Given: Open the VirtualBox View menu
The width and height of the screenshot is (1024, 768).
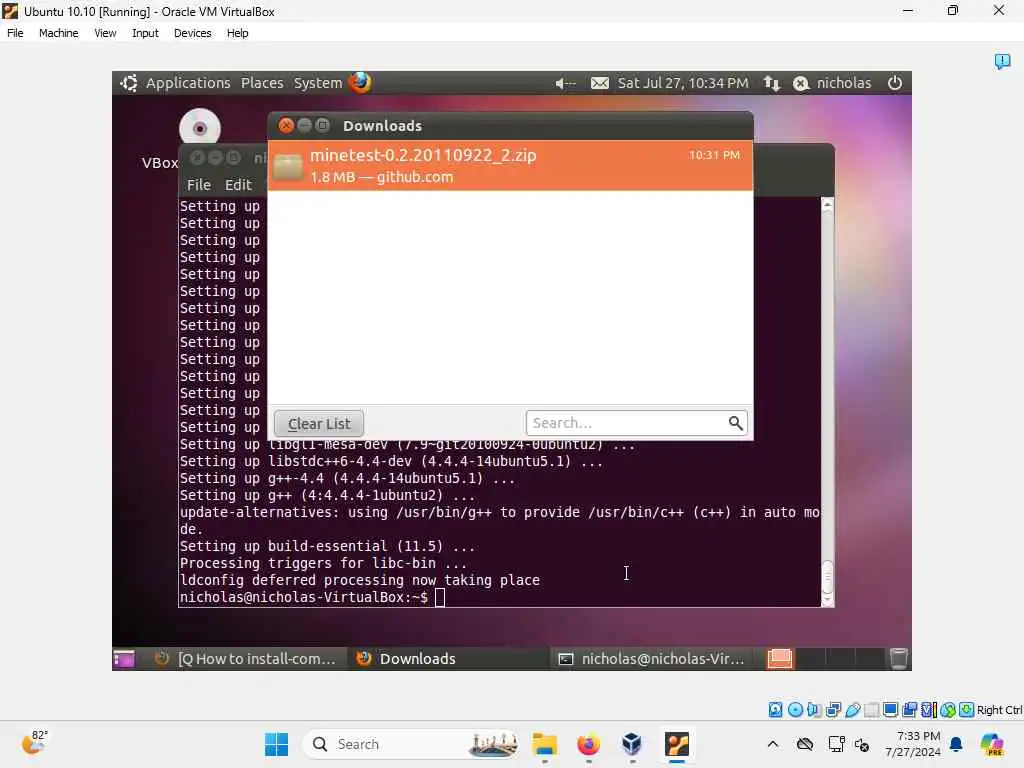Looking at the screenshot, I should pyautogui.click(x=105, y=33).
